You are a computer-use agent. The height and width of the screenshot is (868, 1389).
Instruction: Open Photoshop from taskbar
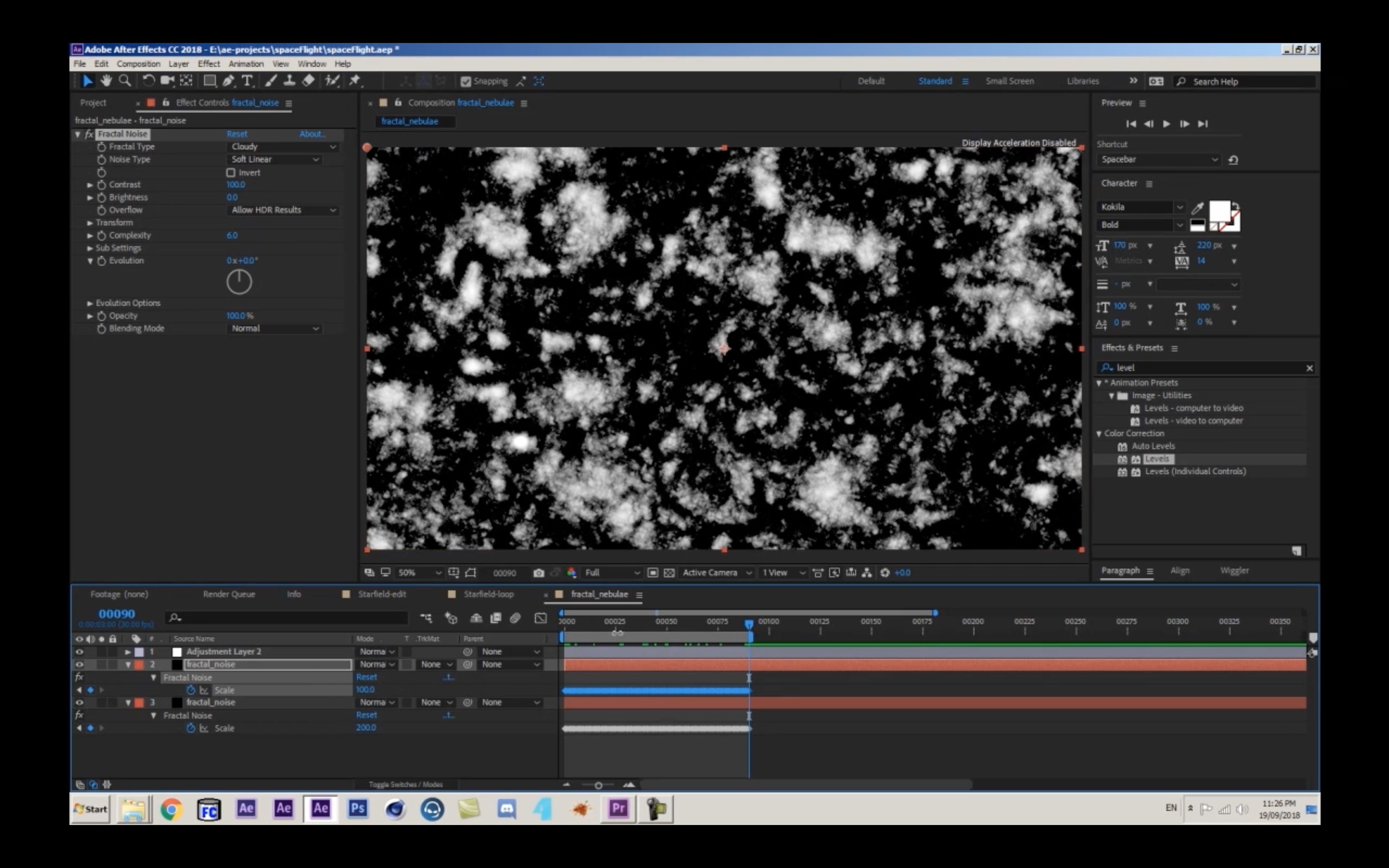point(358,808)
